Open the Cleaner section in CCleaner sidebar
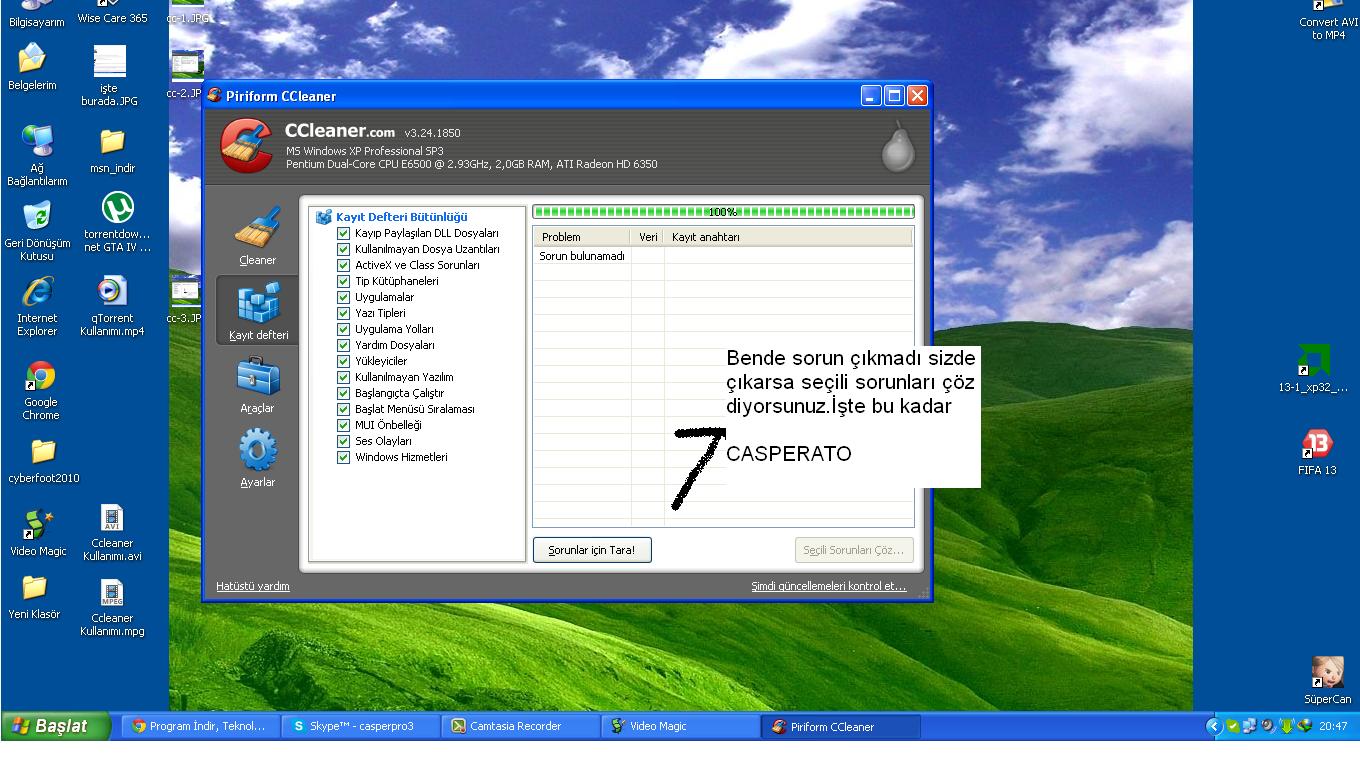Image resolution: width=1360 pixels, height=768 pixels. coord(257,235)
